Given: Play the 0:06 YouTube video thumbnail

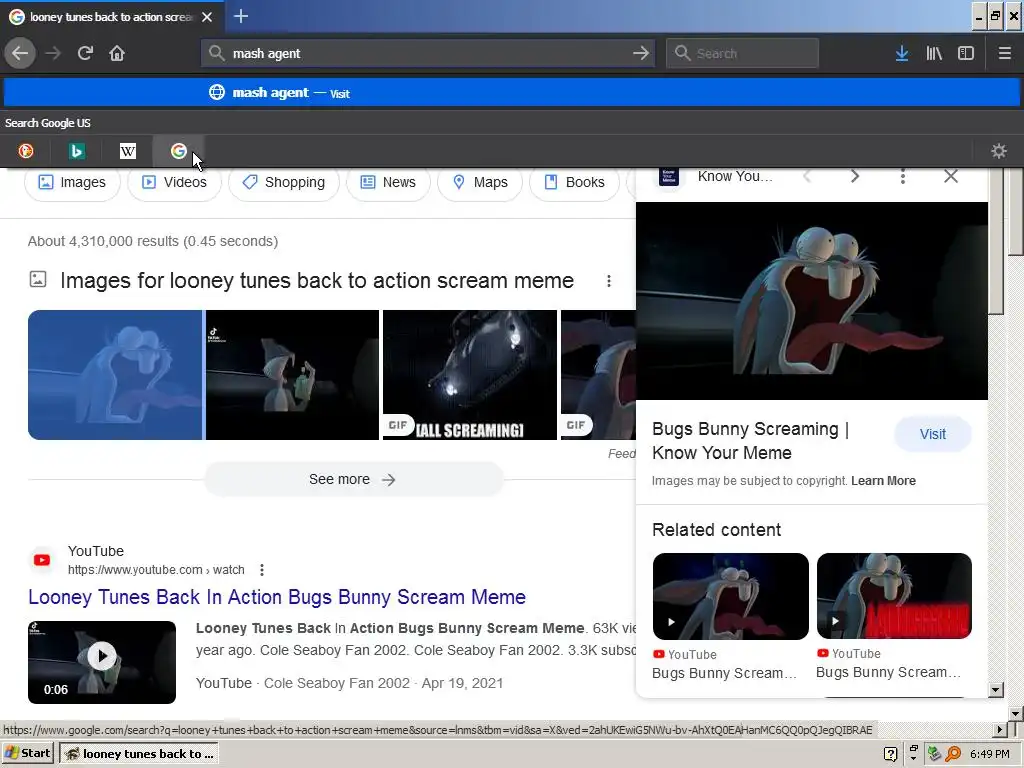Looking at the screenshot, I should click(x=102, y=662).
